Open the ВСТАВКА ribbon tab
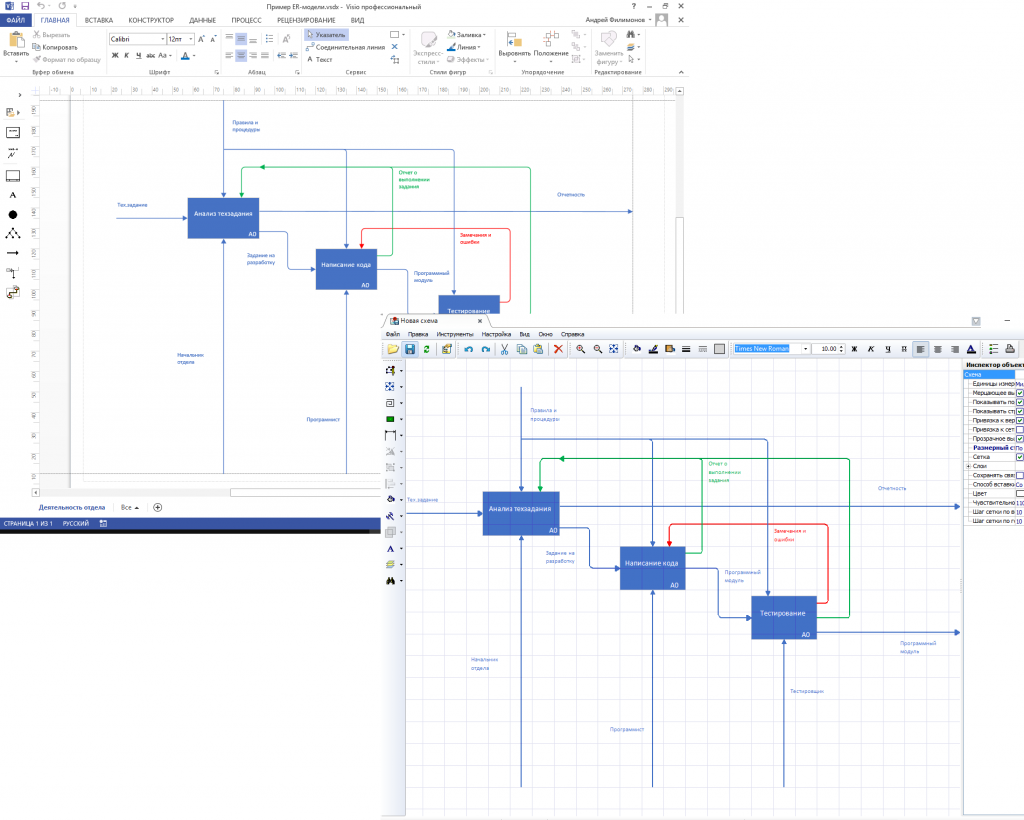Viewport: 1024px width, 820px height. point(99,20)
